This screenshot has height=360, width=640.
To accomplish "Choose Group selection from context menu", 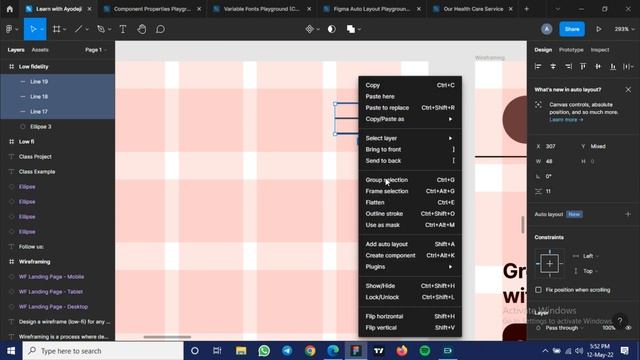I will tap(410, 180).
